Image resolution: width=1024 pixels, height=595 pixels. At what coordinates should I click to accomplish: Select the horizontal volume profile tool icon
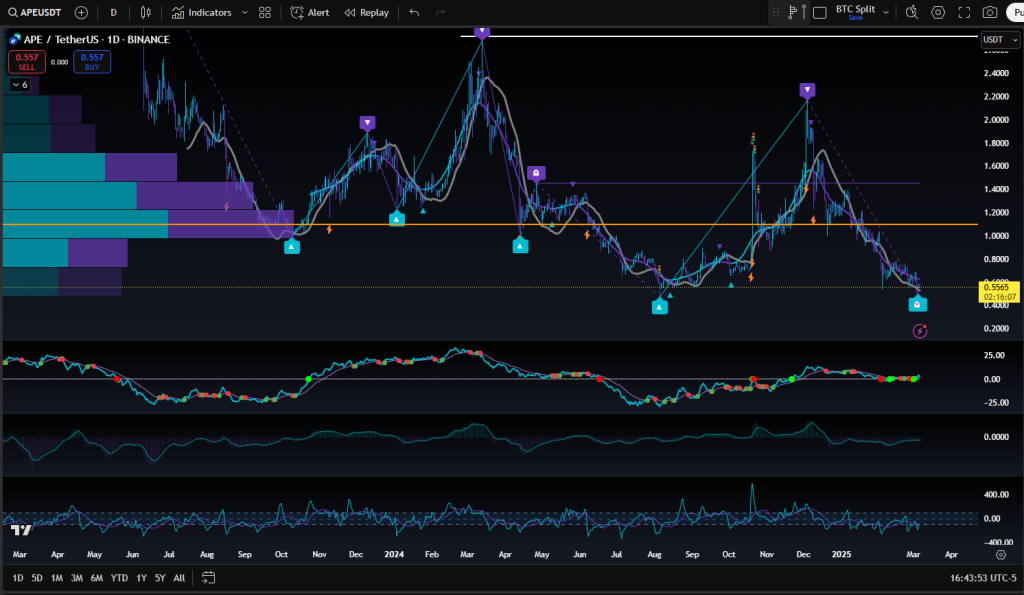coord(792,12)
